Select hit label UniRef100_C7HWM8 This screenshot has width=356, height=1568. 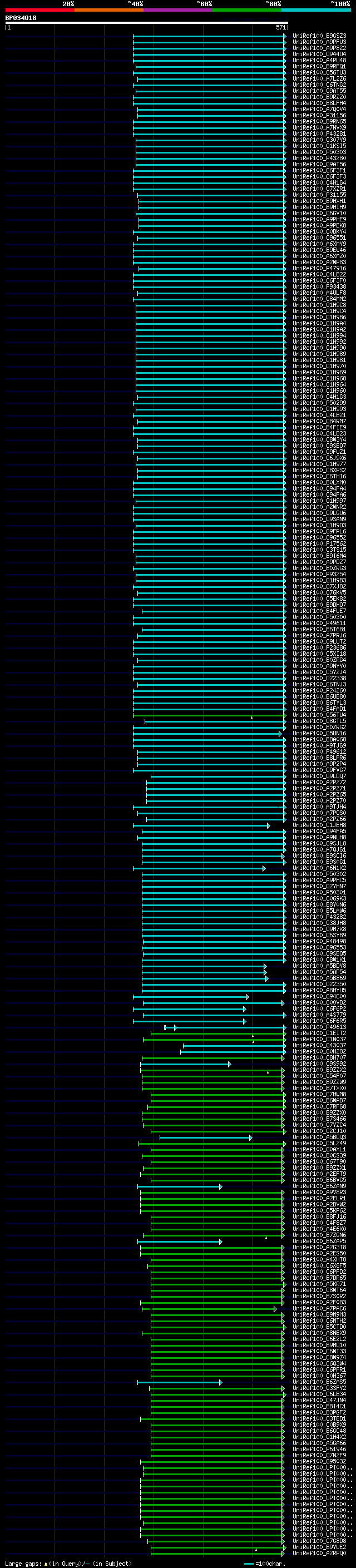(x=319, y=1095)
